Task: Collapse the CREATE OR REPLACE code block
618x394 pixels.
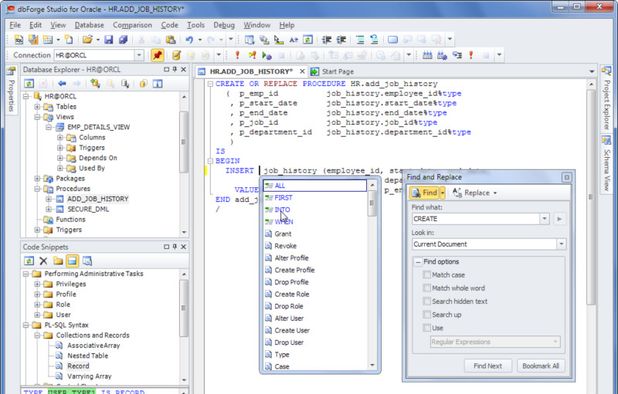Action: (x=210, y=84)
